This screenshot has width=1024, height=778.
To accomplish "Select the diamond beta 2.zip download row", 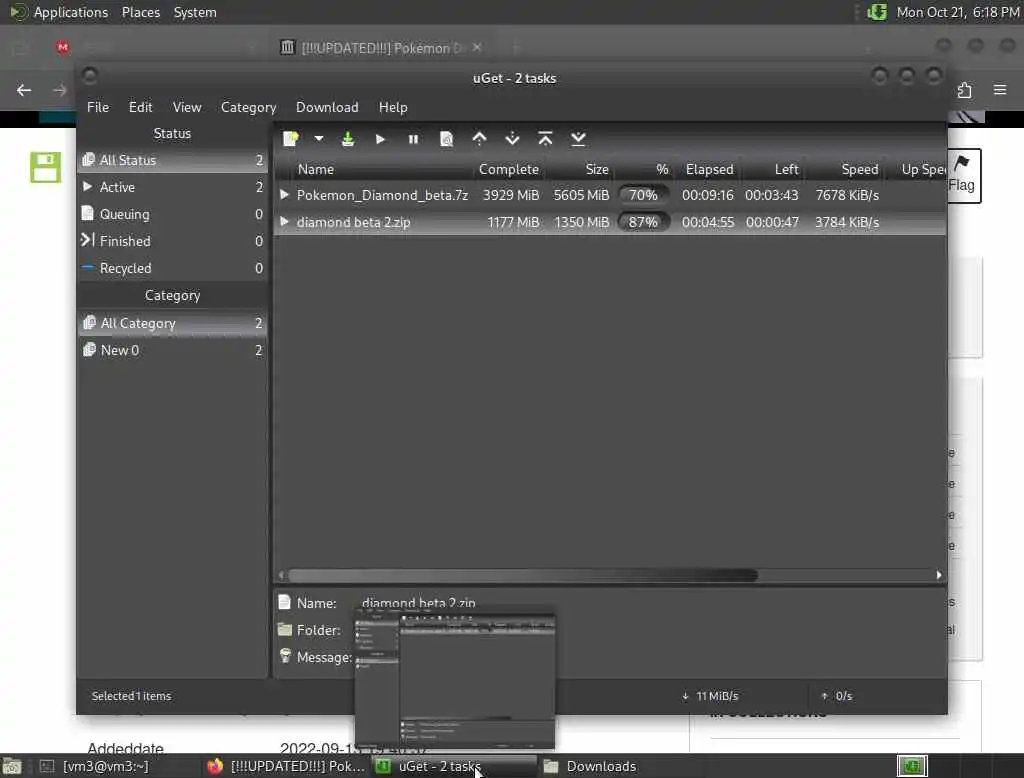I will coord(610,222).
